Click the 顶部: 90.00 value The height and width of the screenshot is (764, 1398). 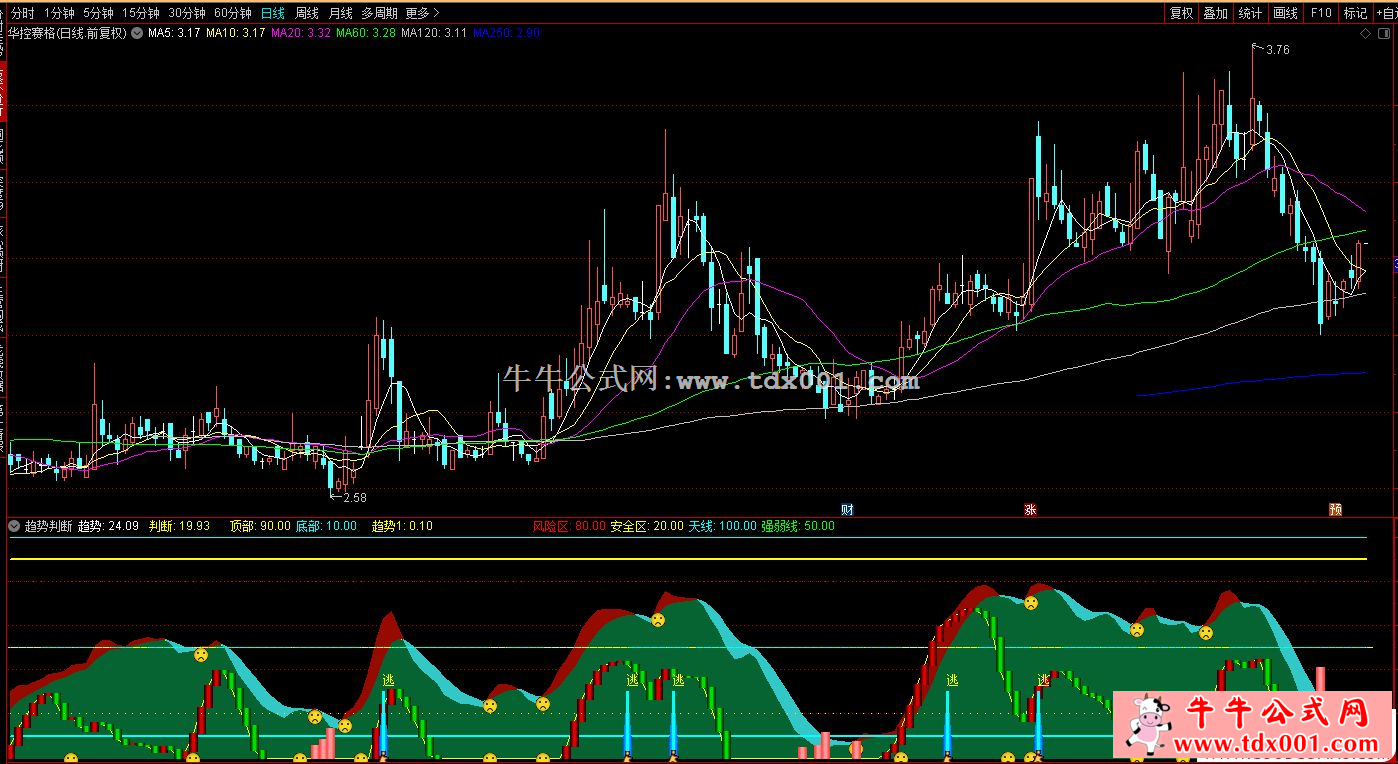(x=260, y=525)
